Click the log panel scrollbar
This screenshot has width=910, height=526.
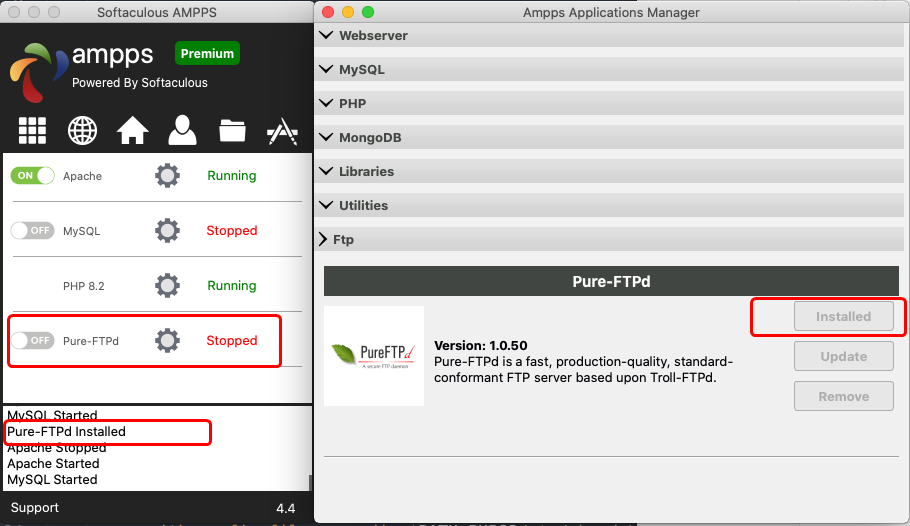310,483
